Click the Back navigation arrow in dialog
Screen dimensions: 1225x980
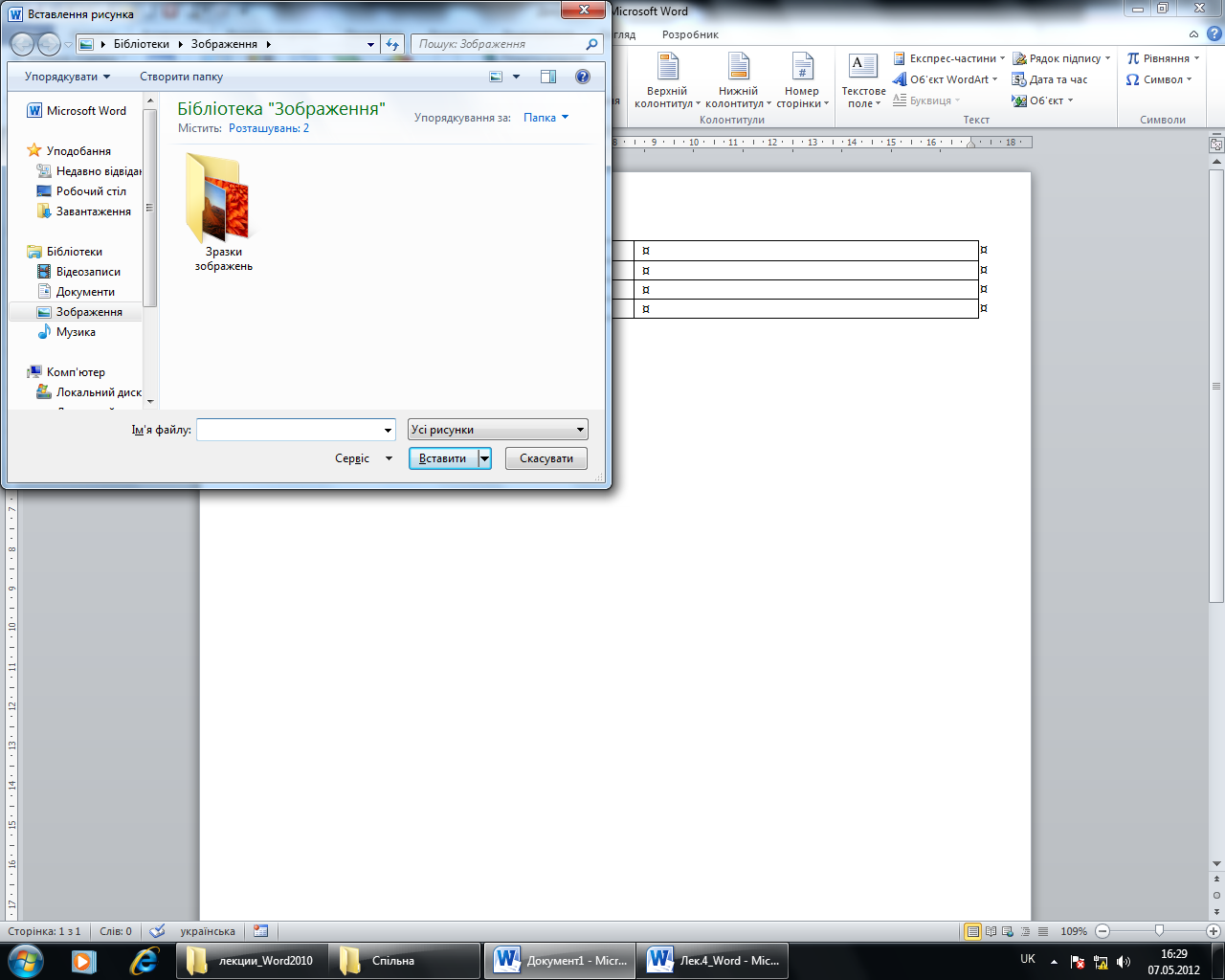pos(23,44)
